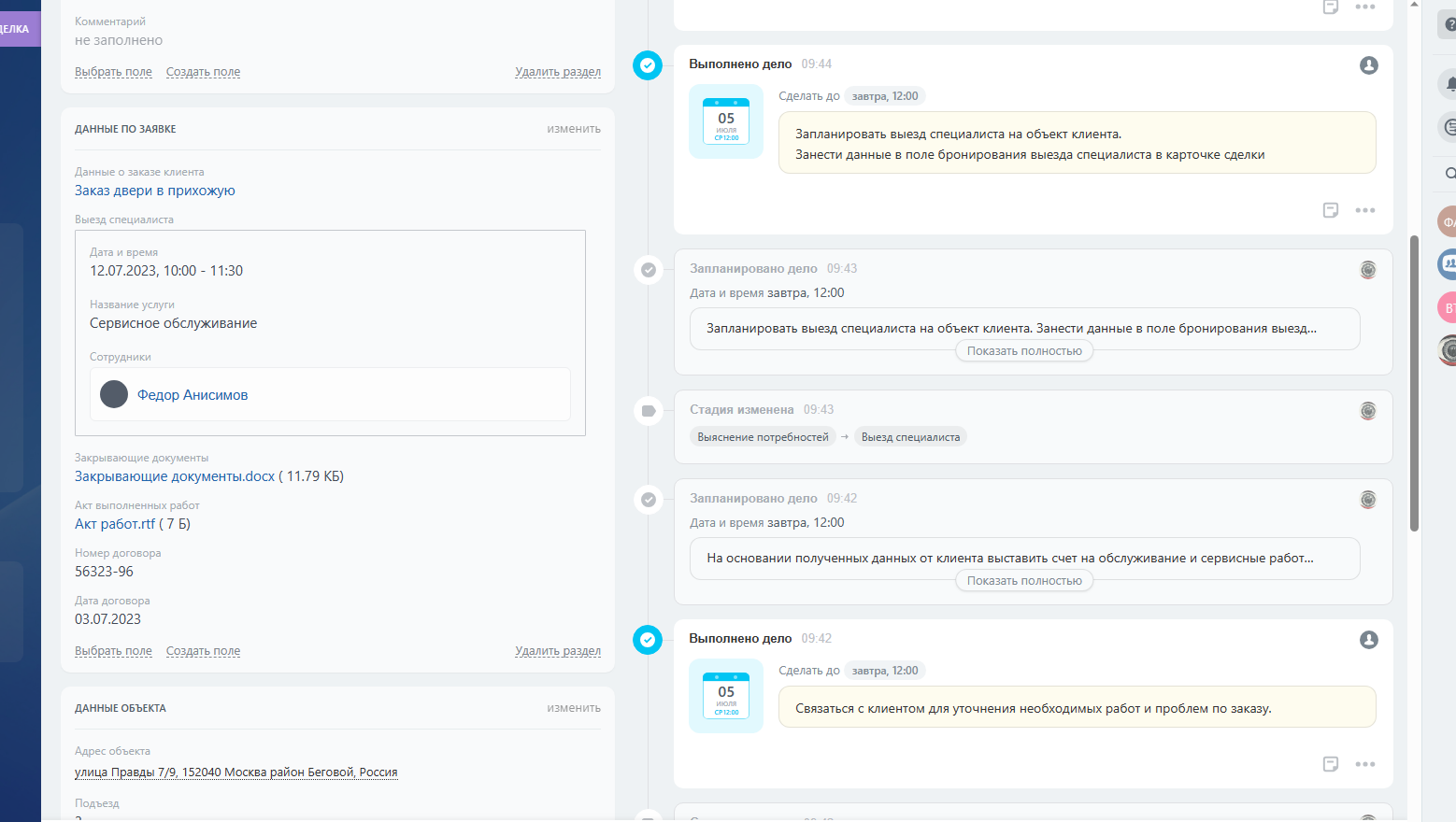Click изменить for ДАННЫЕ ОБЪЕКТА section
This screenshot has height=822, width=1456.
coord(574,708)
